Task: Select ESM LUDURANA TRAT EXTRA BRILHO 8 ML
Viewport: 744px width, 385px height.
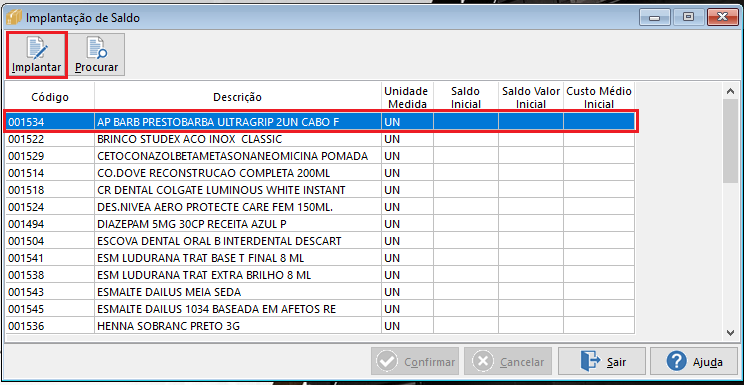Action: click(320, 275)
